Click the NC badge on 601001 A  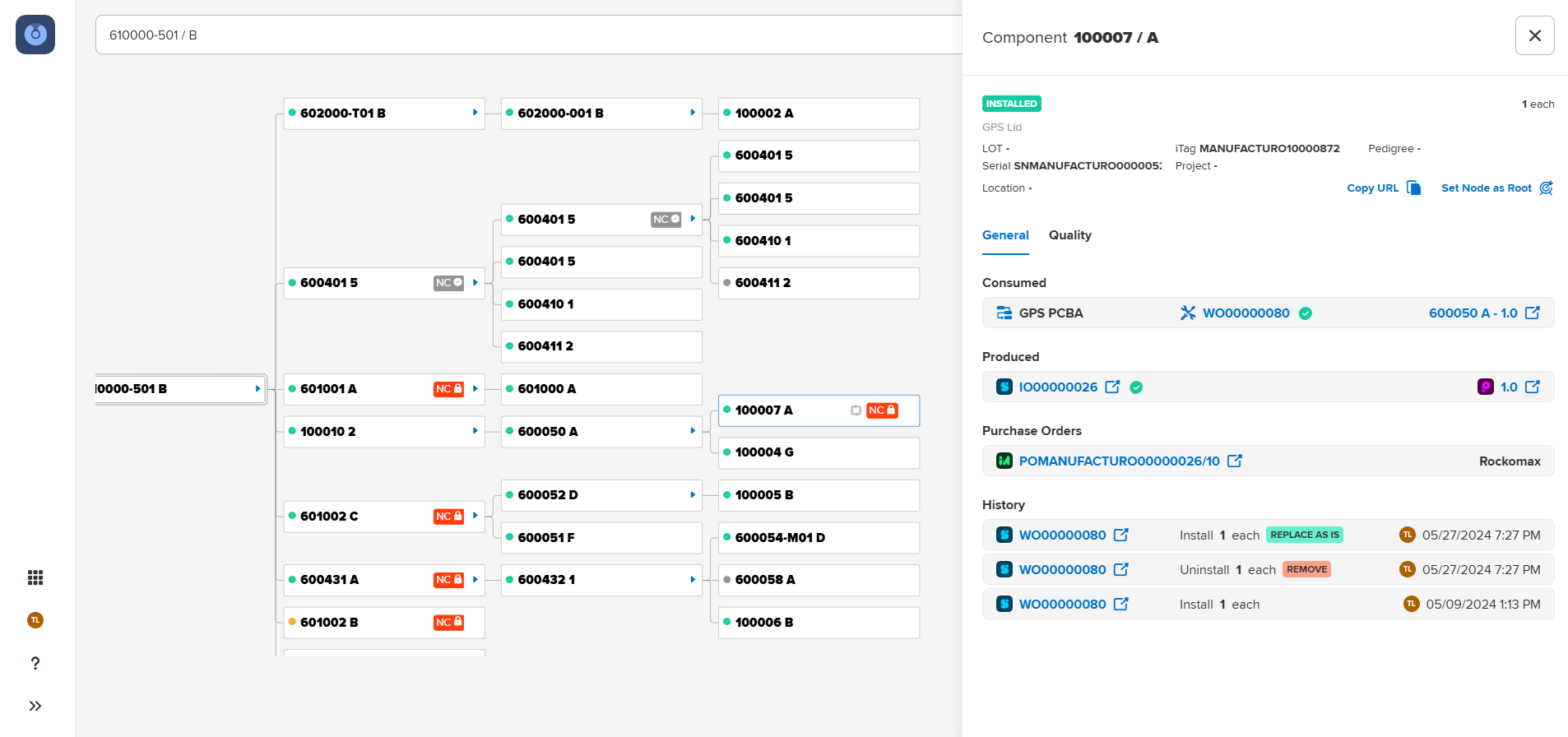coord(448,389)
